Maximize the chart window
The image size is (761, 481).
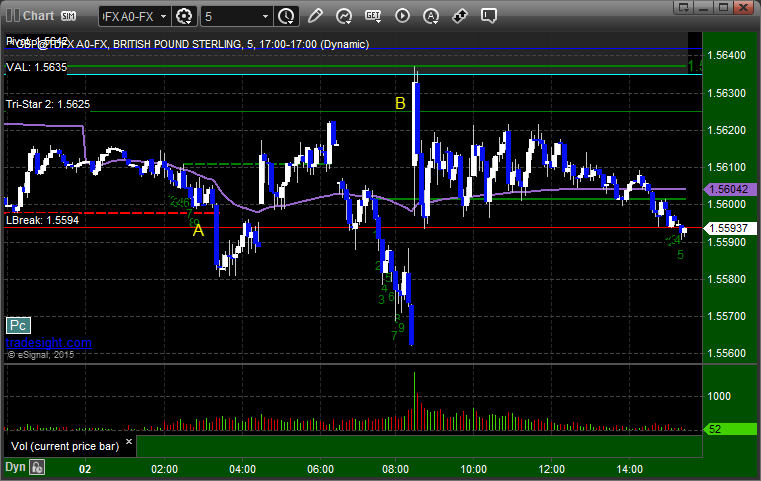pyautogui.click(x=723, y=7)
